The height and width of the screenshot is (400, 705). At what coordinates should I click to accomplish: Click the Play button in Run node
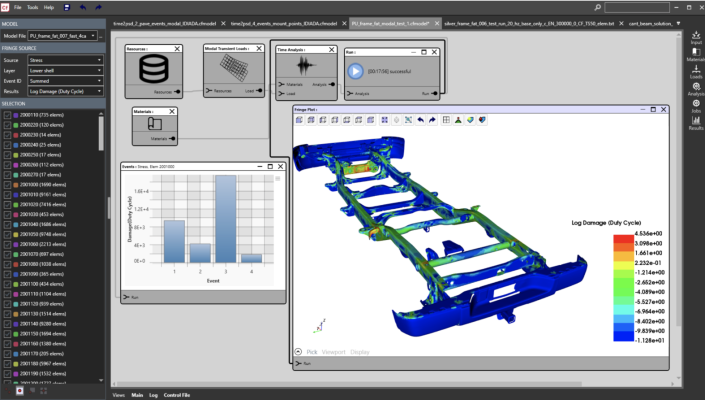tap(355, 71)
